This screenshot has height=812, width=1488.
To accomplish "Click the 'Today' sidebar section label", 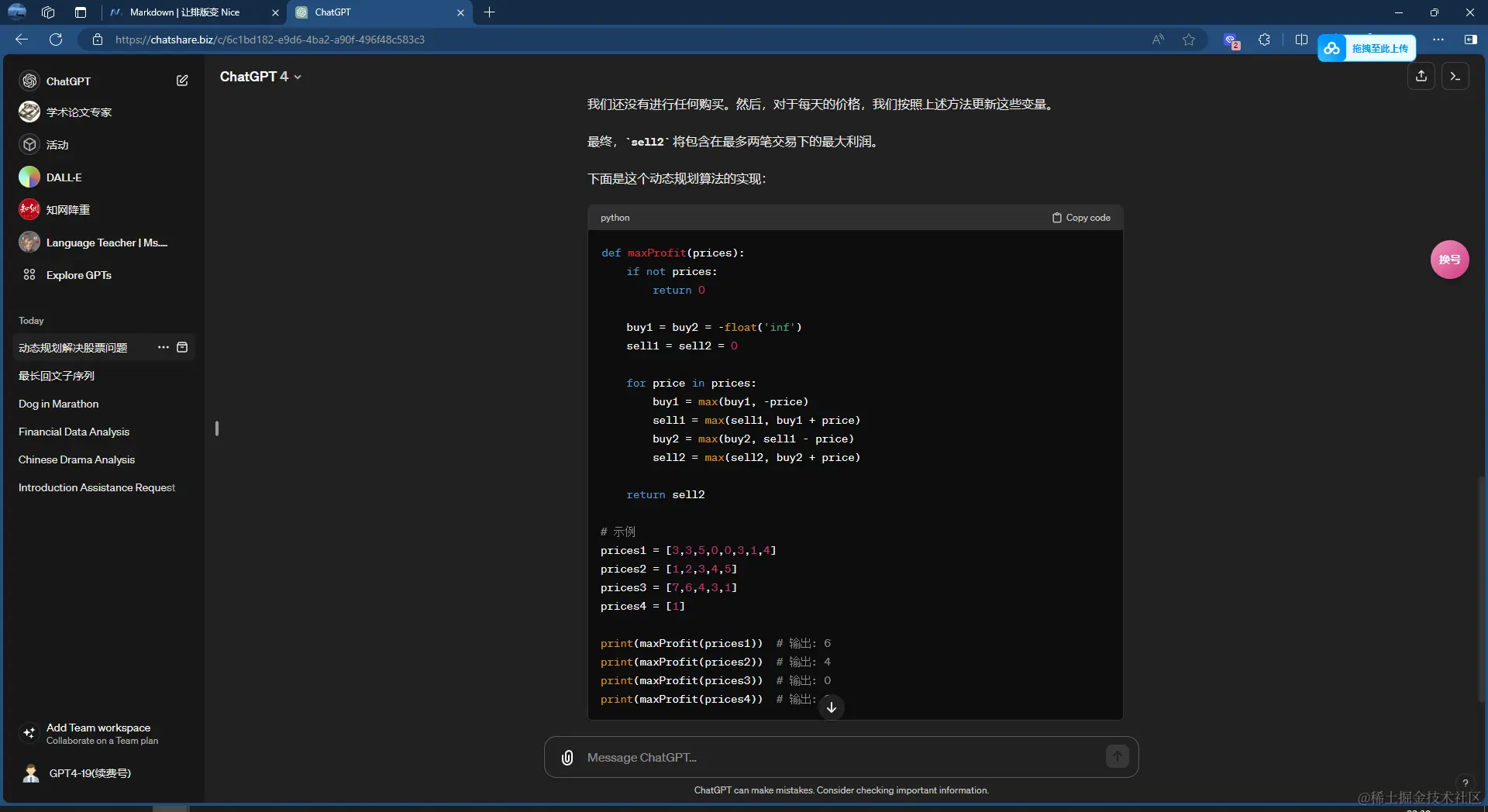I will tap(31, 321).
